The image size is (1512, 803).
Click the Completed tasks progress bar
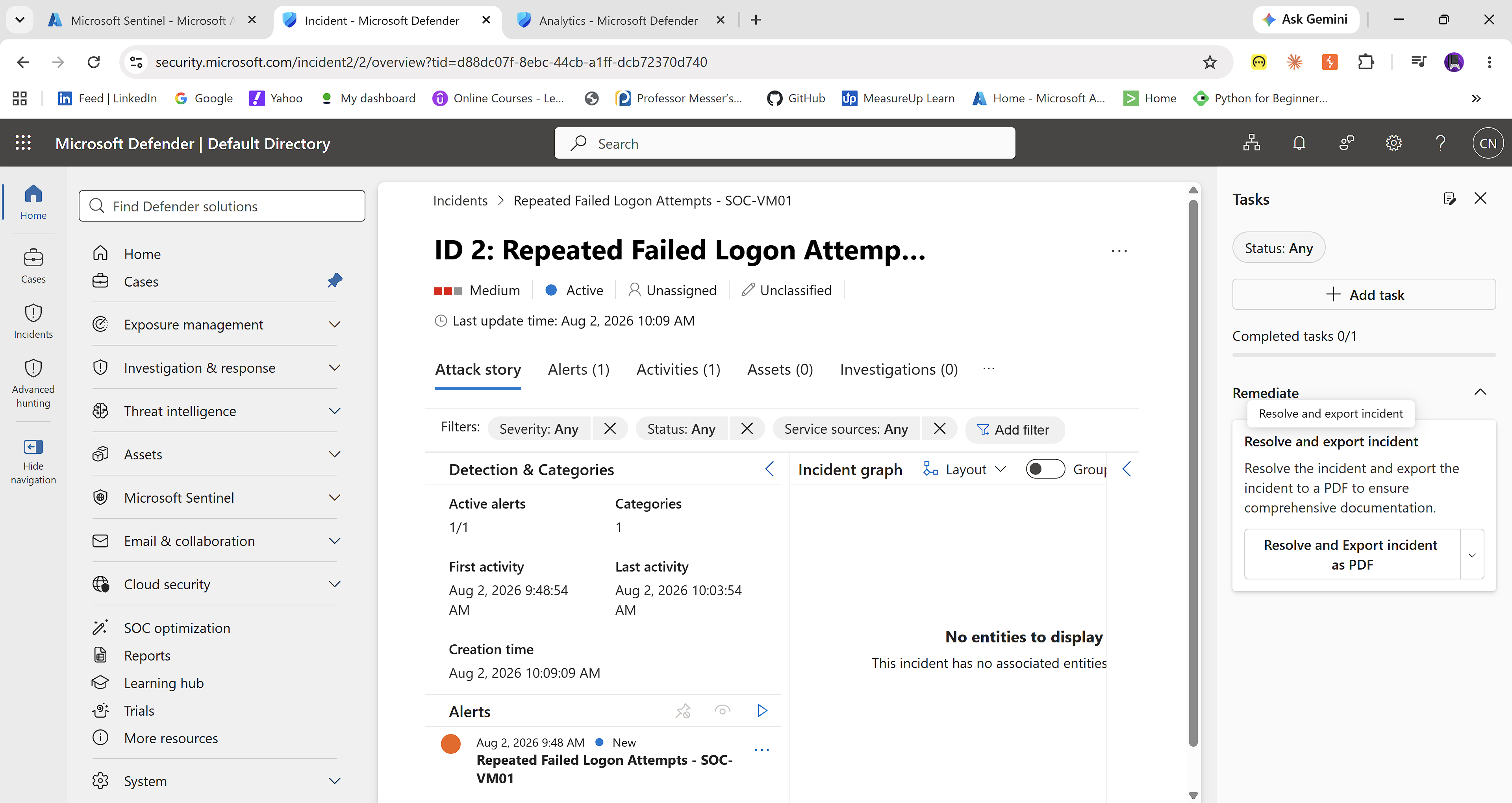pos(1364,355)
